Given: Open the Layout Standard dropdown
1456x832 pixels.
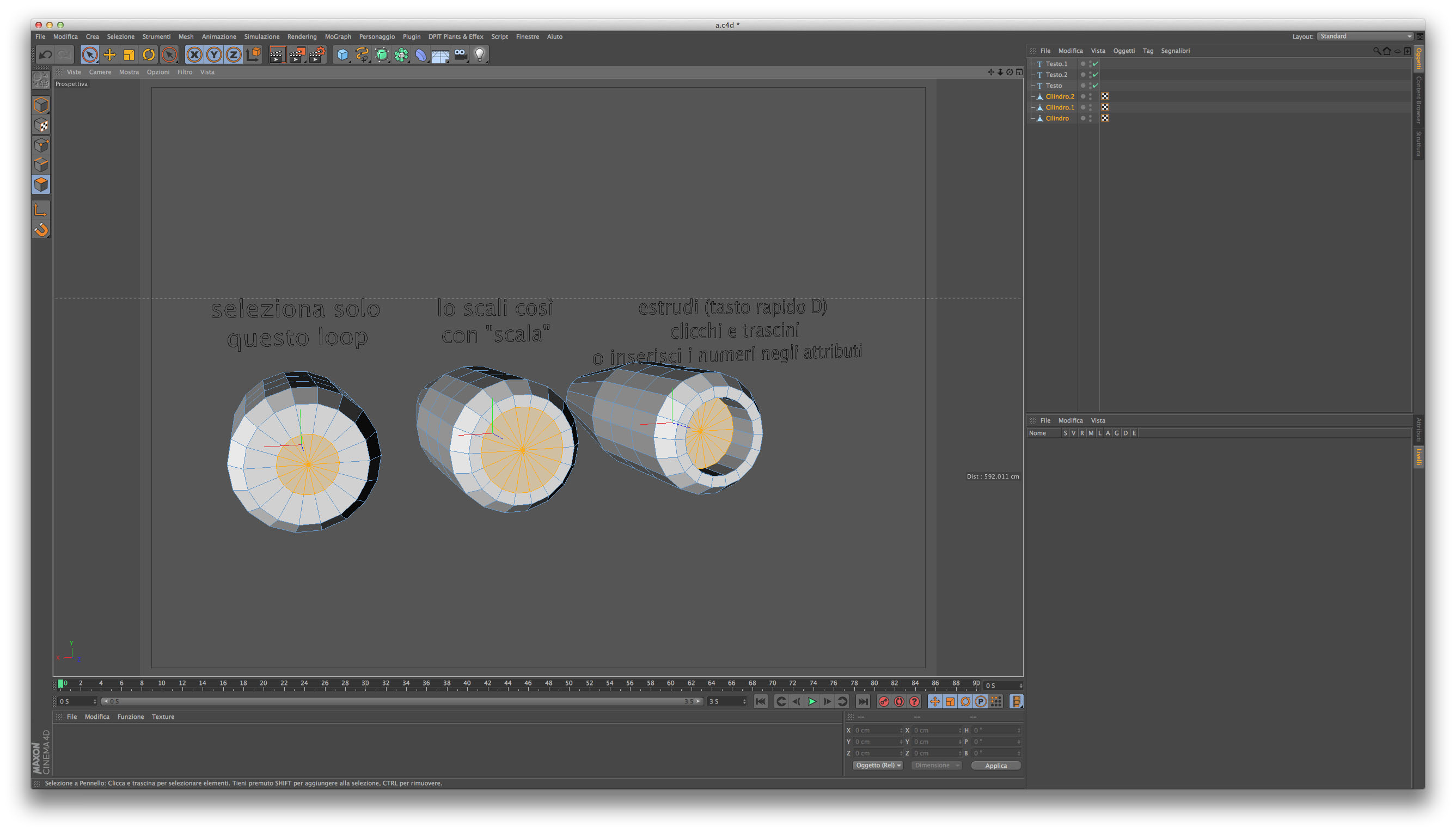Looking at the screenshot, I should tap(1365, 36).
